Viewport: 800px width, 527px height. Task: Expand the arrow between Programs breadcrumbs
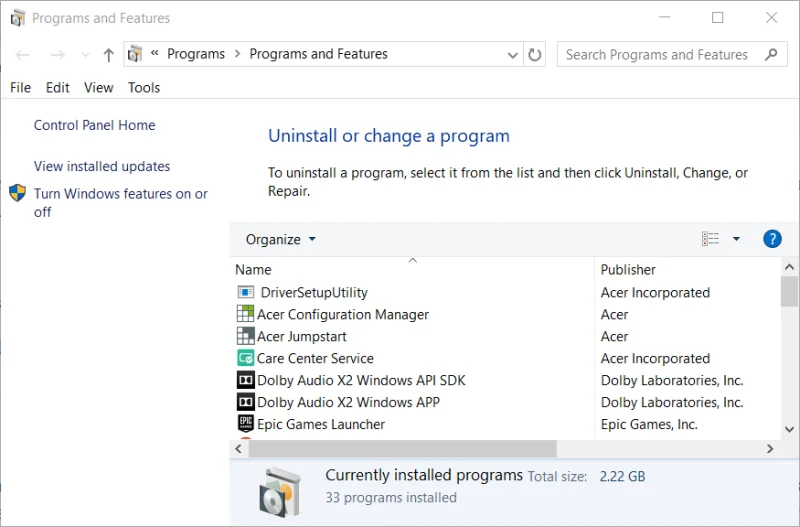pos(237,54)
